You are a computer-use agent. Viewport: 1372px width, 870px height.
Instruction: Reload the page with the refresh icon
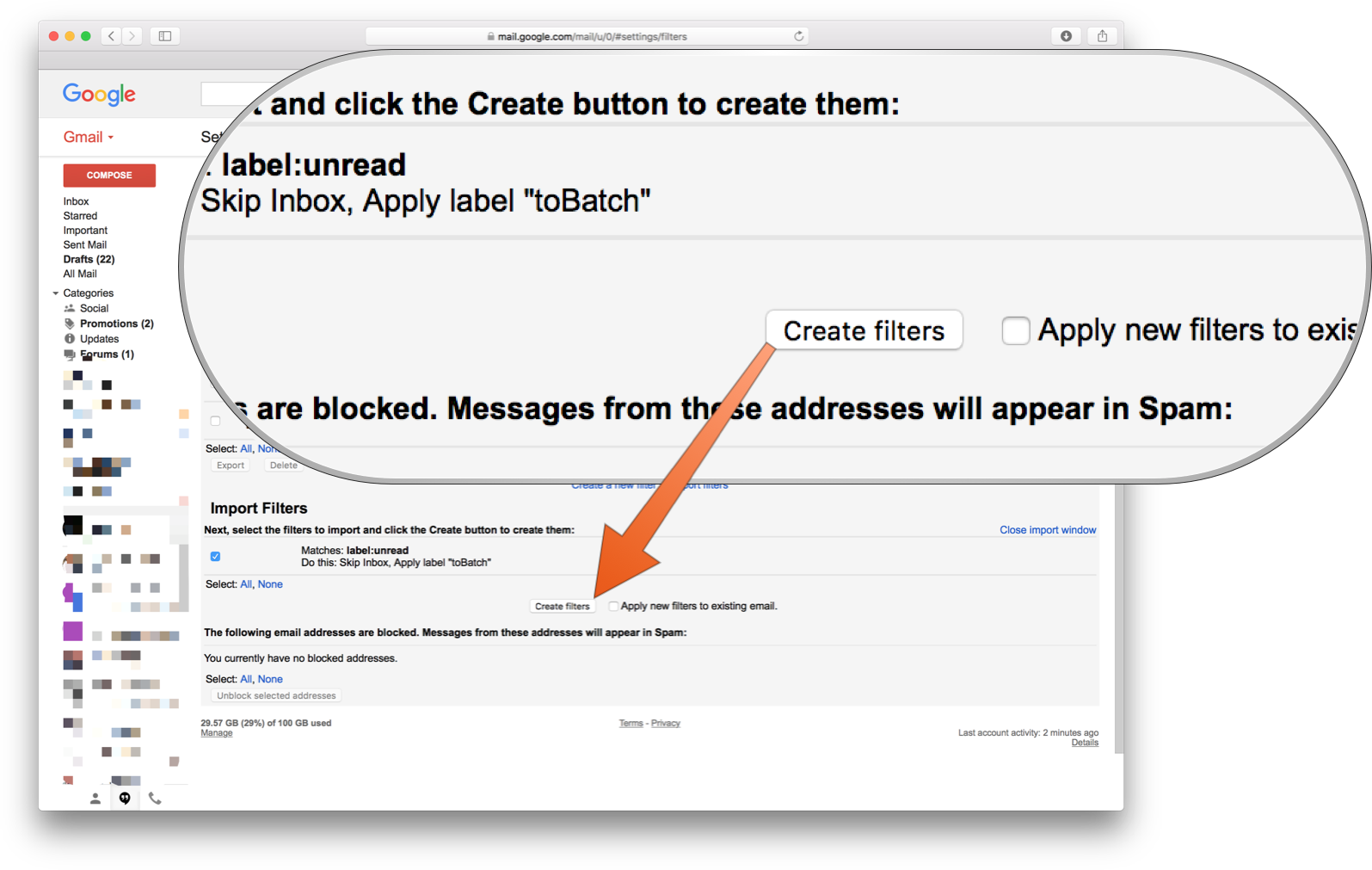799,36
